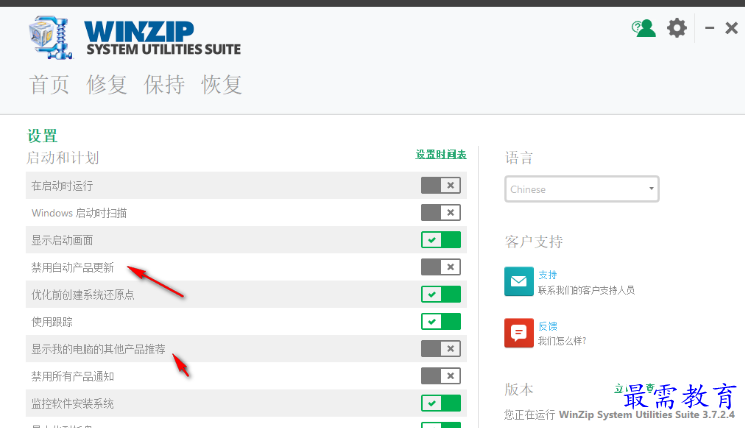Switch to the 修复 tab
The image size is (745, 428).
click(x=107, y=85)
